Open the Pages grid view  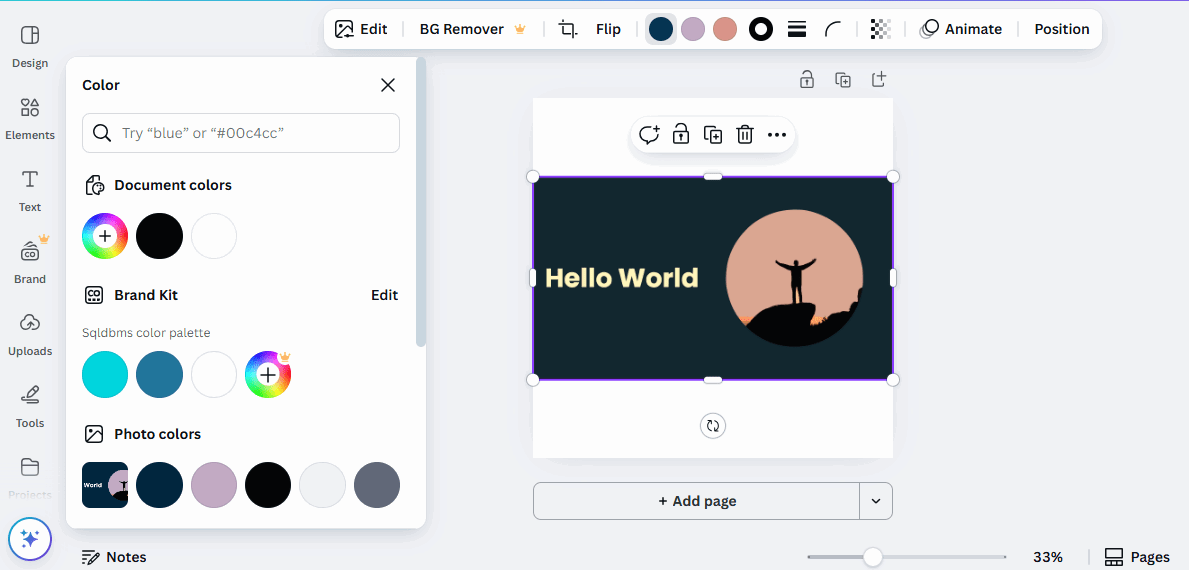[1137, 557]
